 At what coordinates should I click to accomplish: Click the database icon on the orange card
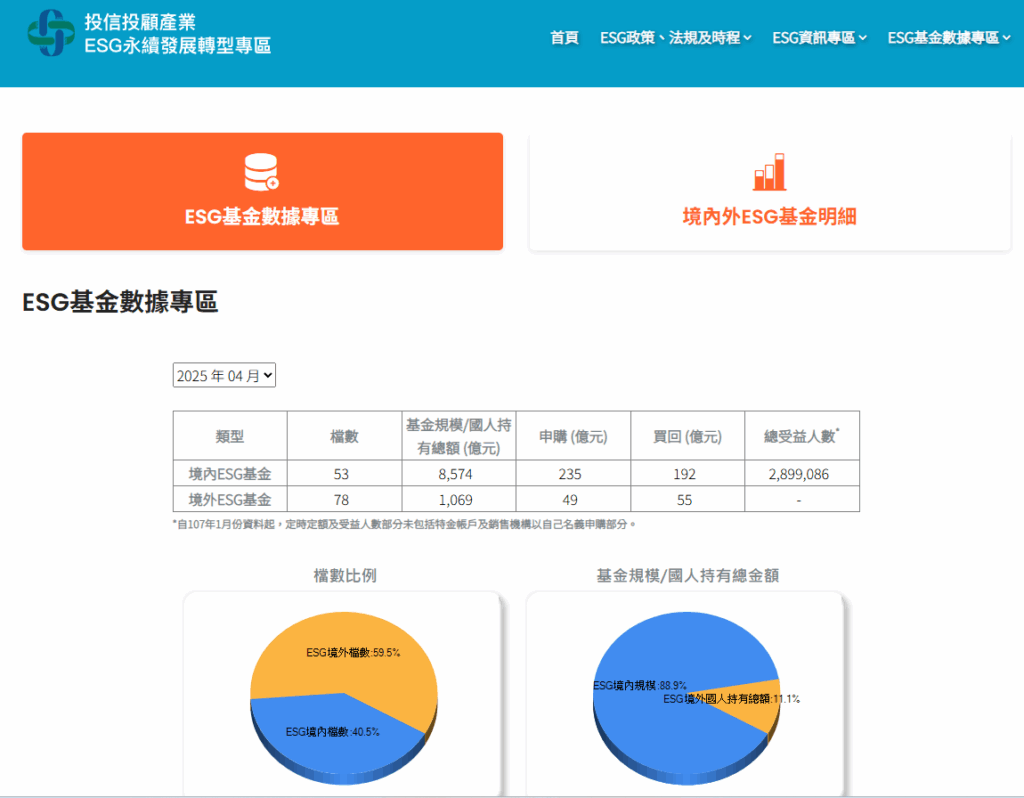coord(261,172)
